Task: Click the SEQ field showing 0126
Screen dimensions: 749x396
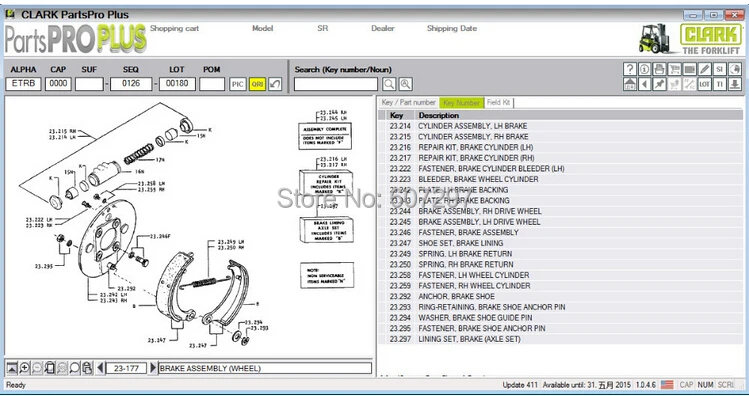Action: tap(131, 84)
